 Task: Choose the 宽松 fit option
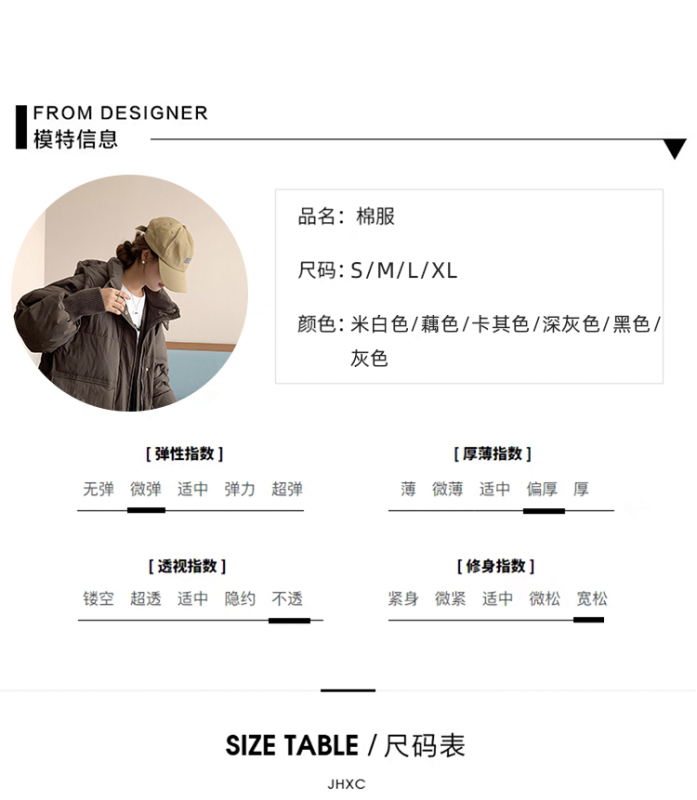click(592, 598)
